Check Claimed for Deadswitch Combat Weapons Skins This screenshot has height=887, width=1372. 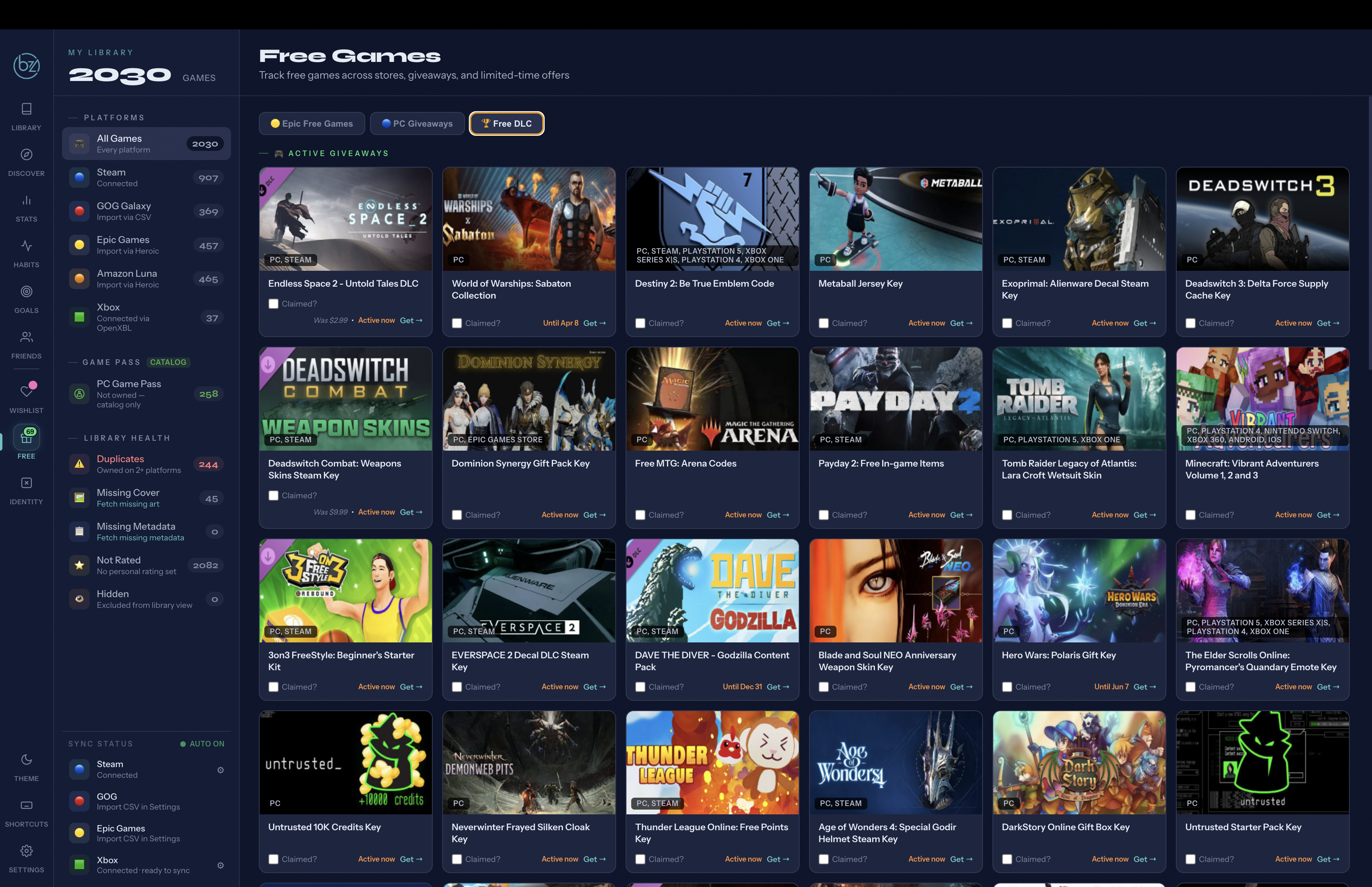pos(274,496)
